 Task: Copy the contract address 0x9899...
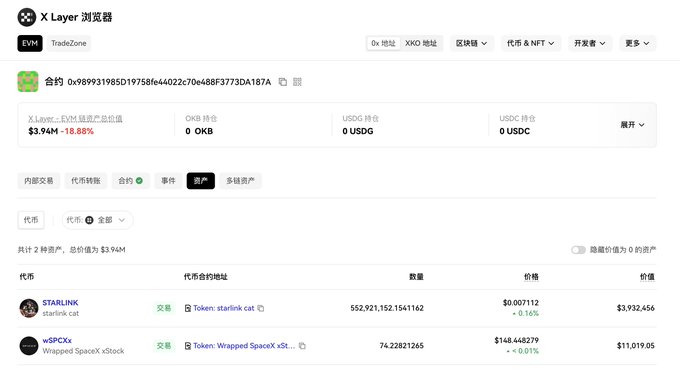click(x=283, y=82)
